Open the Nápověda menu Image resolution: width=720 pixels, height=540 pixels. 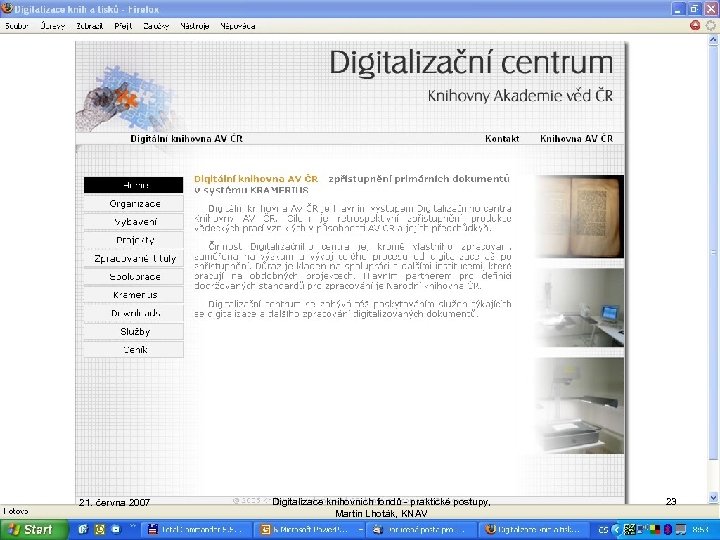tap(237, 26)
